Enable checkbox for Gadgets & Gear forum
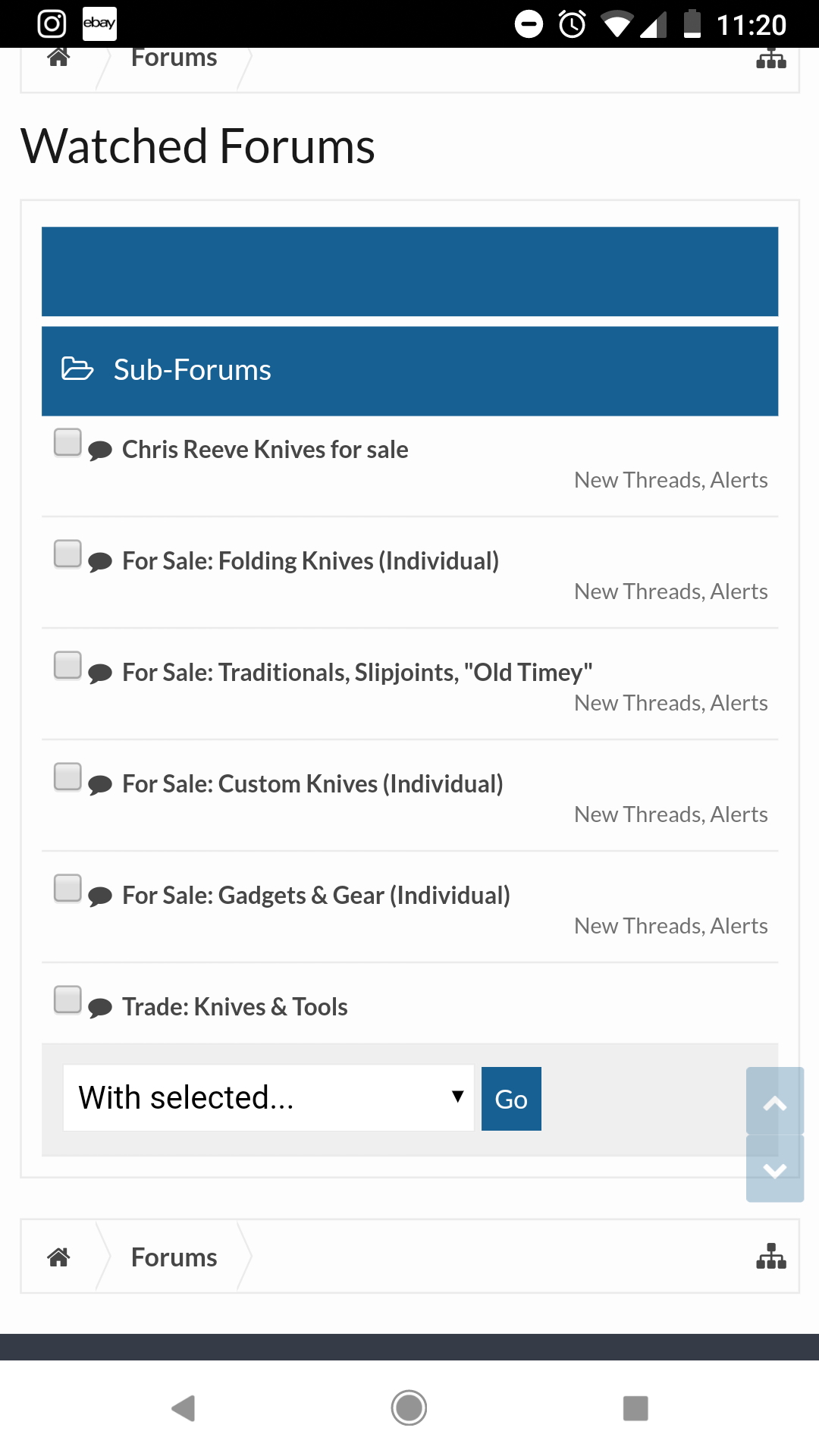The width and height of the screenshot is (819, 1456). pos(67,888)
